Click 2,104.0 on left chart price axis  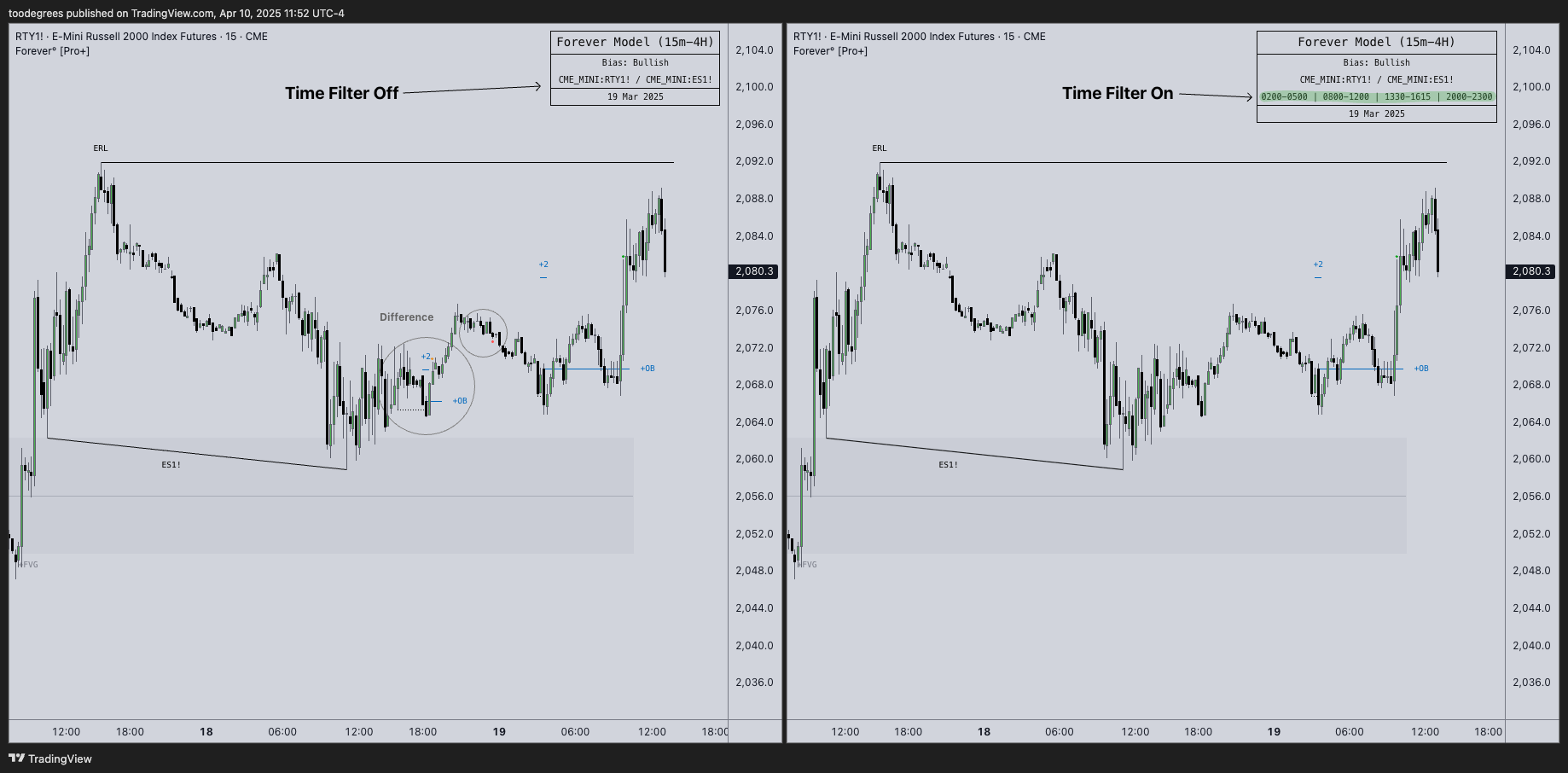tap(754, 50)
